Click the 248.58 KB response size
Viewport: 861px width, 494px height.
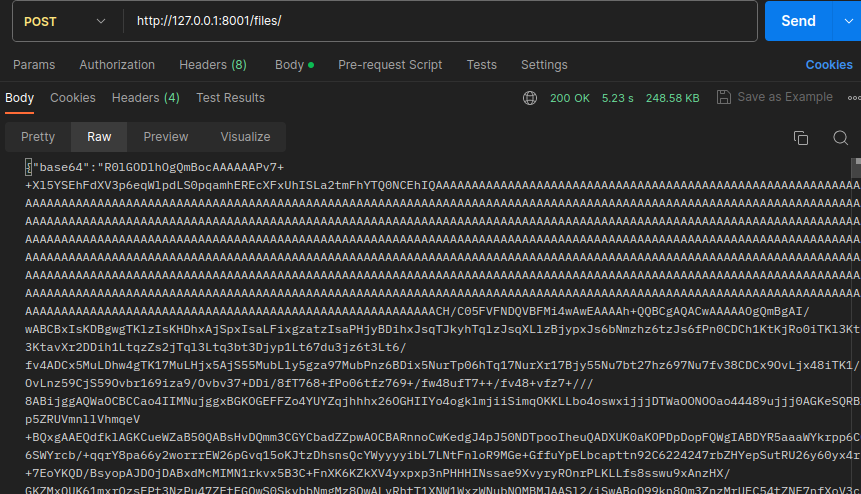click(x=673, y=98)
